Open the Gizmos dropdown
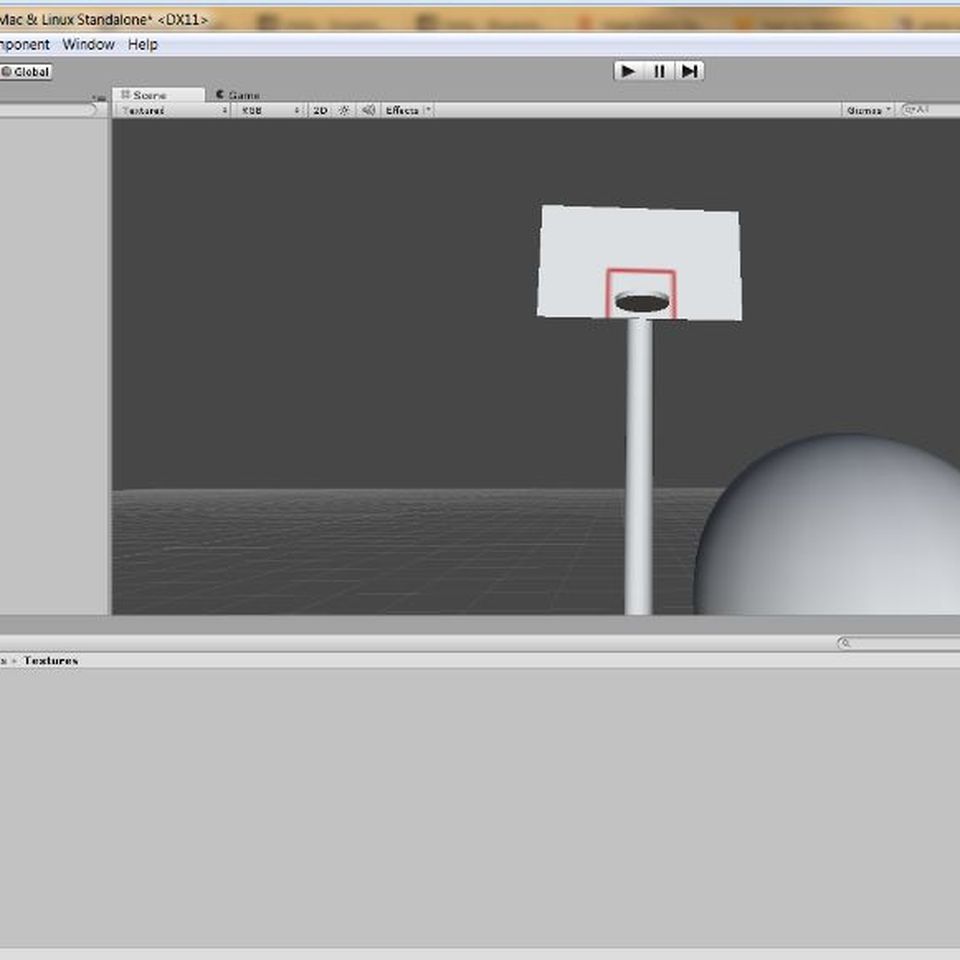The height and width of the screenshot is (960, 960). tap(868, 110)
